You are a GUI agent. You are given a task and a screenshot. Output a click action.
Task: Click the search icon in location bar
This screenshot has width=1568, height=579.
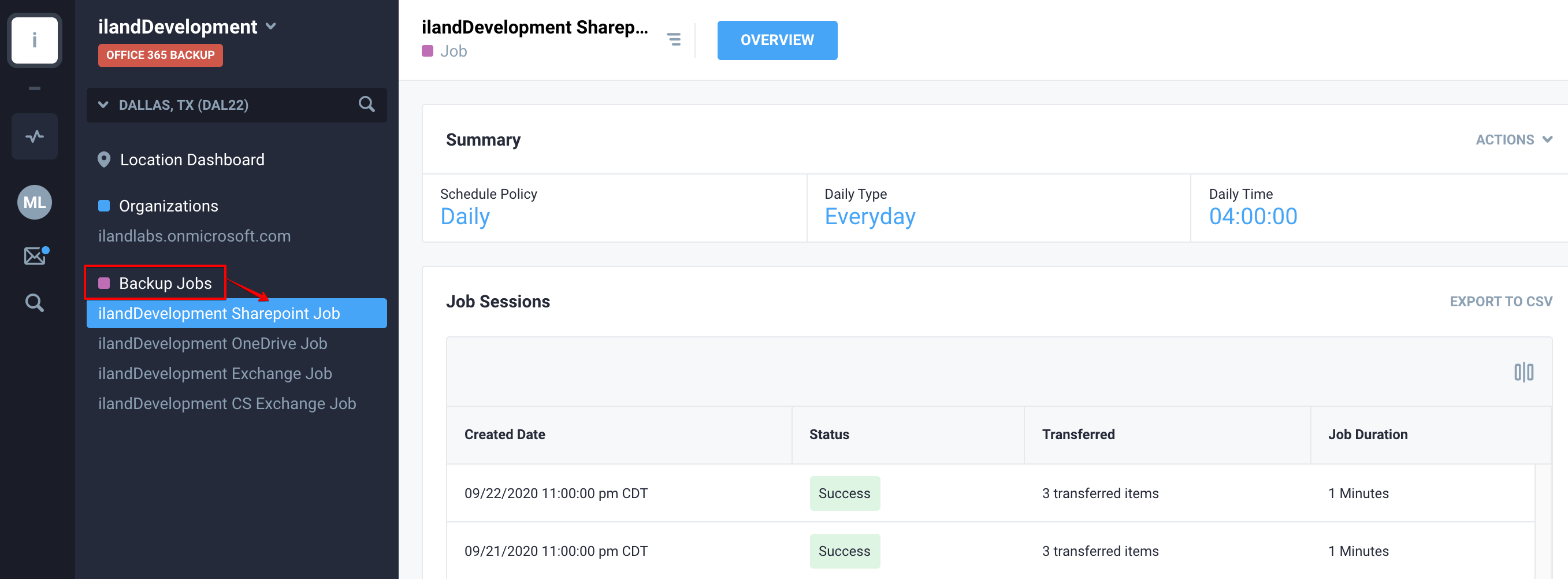(x=366, y=105)
